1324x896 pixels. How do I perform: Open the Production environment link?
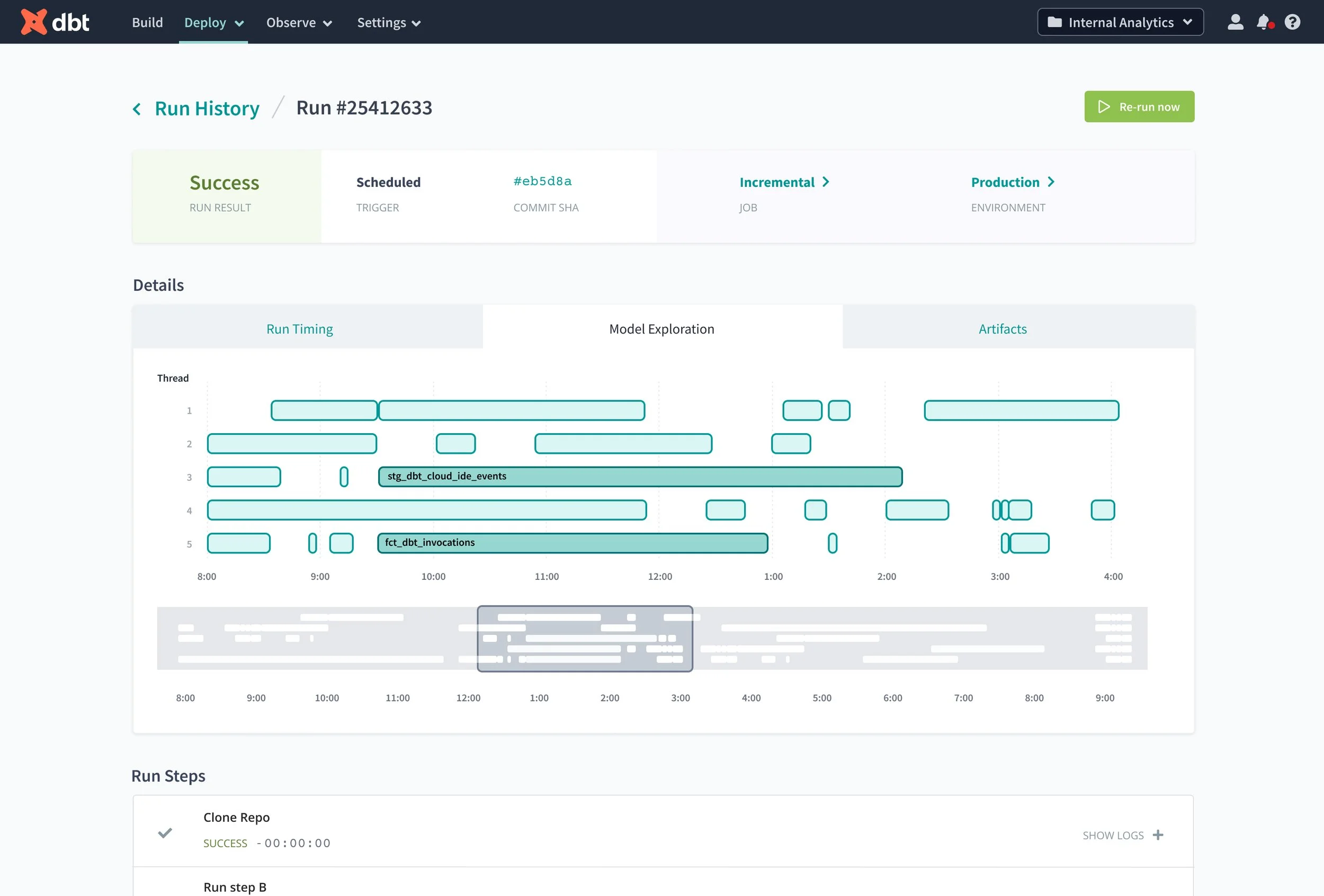click(1013, 182)
